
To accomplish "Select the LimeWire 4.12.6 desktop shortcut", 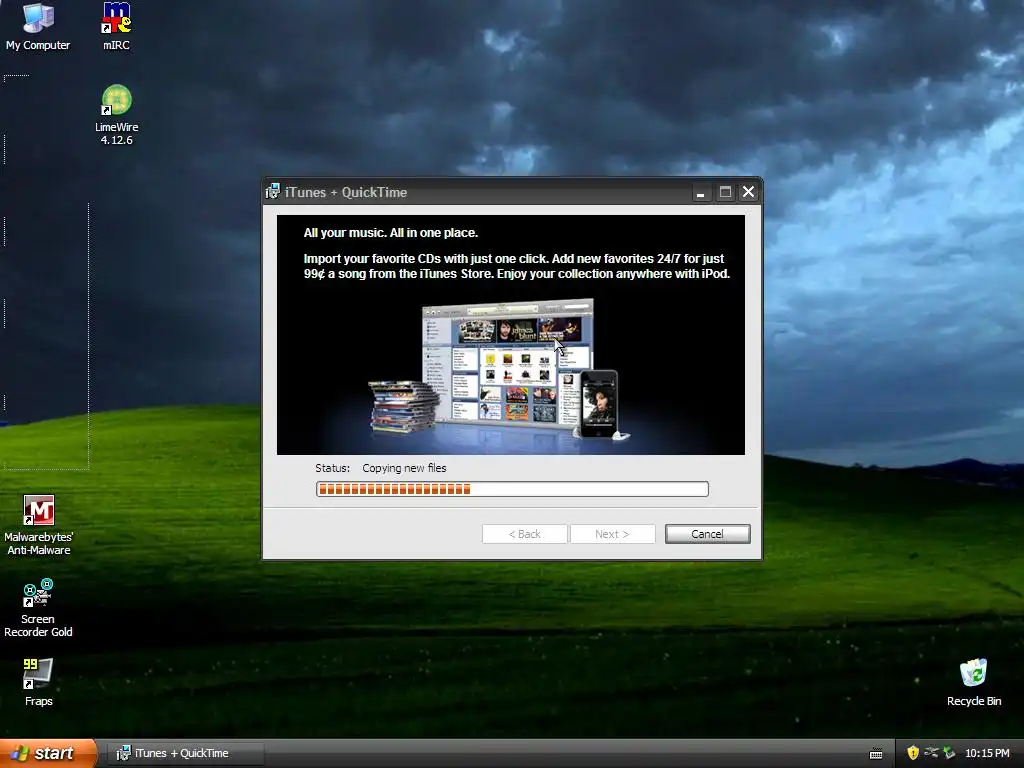I will pyautogui.click(x=116, y=115).
